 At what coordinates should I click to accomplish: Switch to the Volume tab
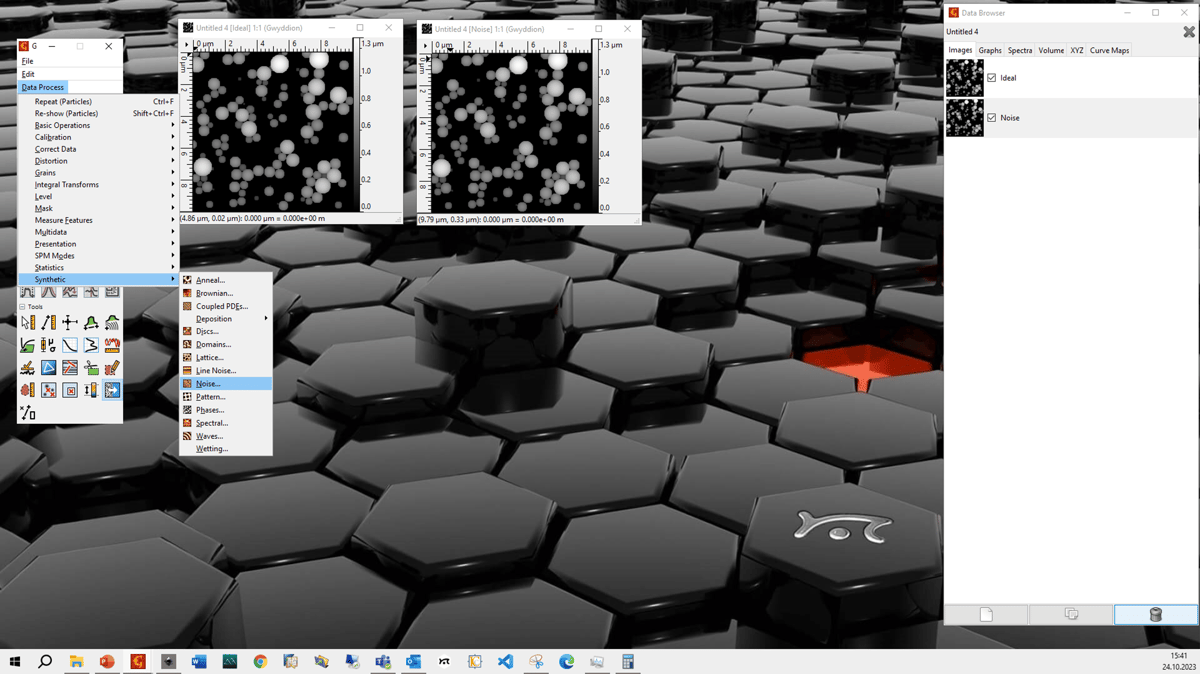(1051, 50)
